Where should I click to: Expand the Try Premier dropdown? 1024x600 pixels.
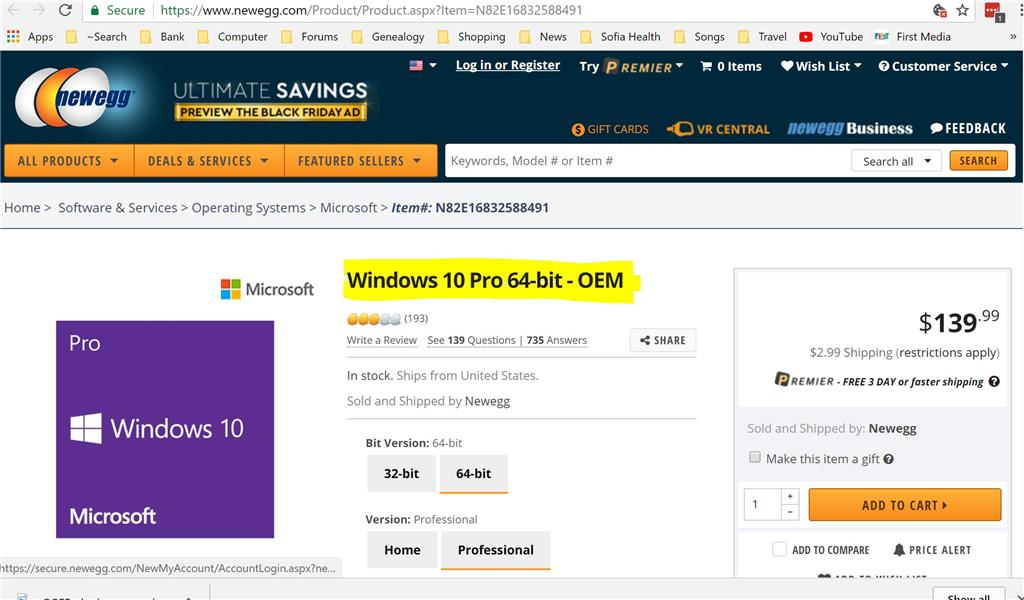coord(631,66)
